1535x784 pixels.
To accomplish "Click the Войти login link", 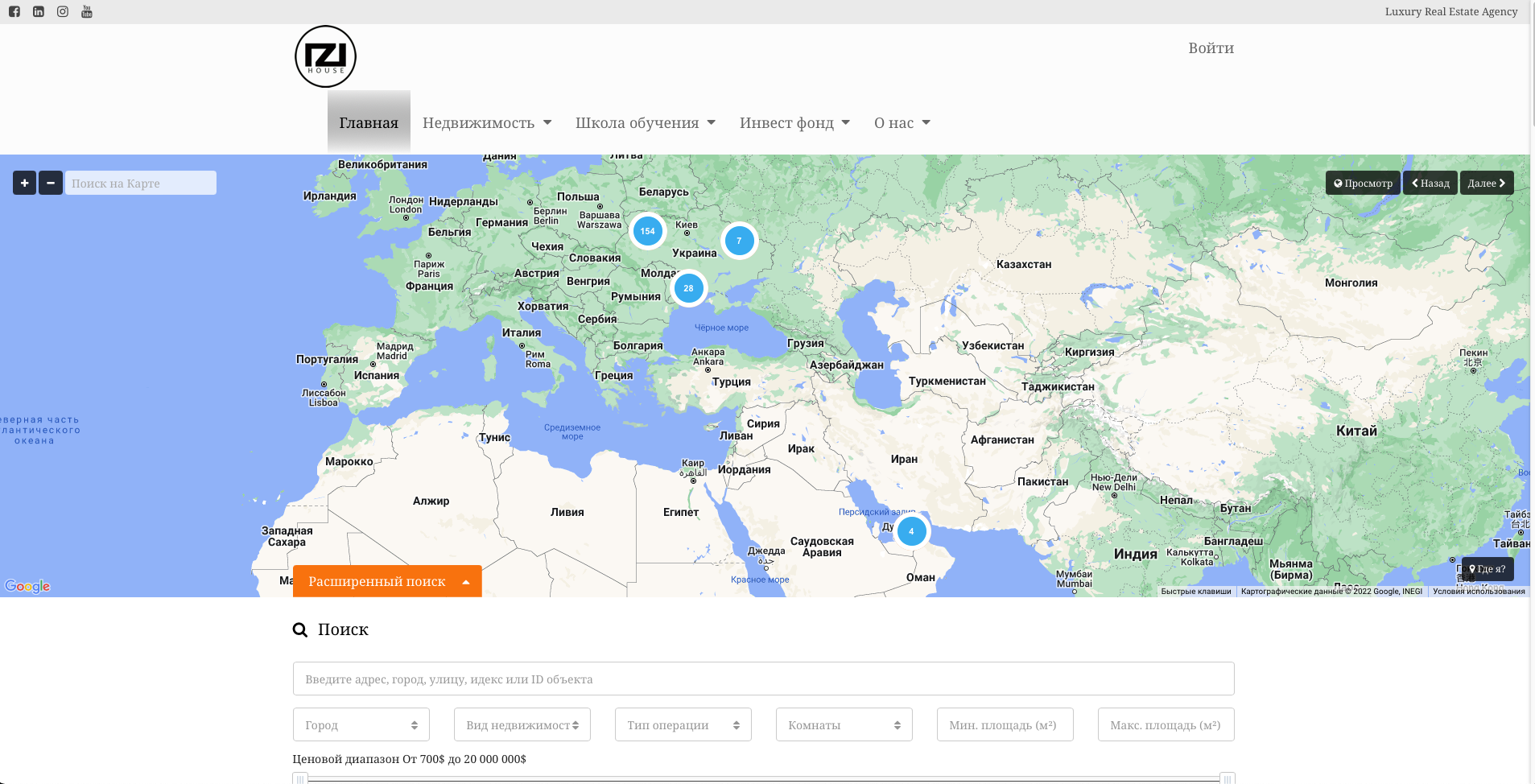I will coord(1211,47).
